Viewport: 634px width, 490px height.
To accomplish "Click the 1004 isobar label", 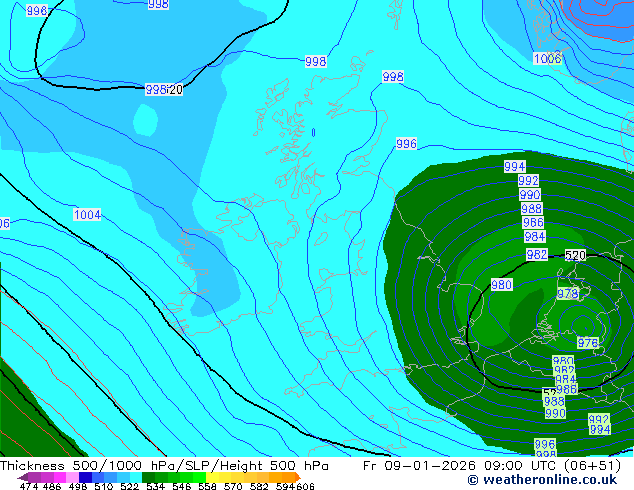I will [87, 215].
